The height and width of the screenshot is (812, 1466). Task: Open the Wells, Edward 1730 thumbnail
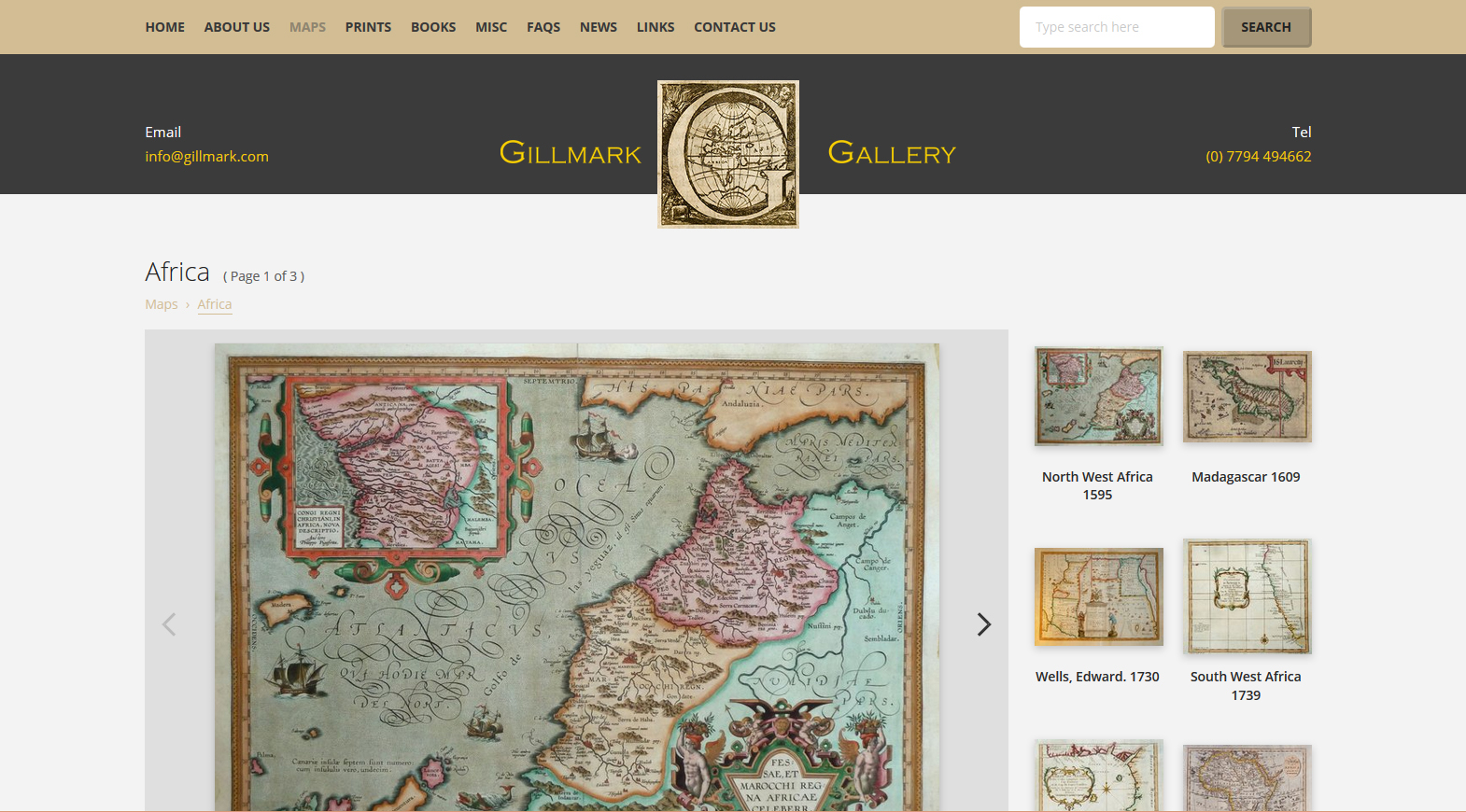click(1099, 596)
